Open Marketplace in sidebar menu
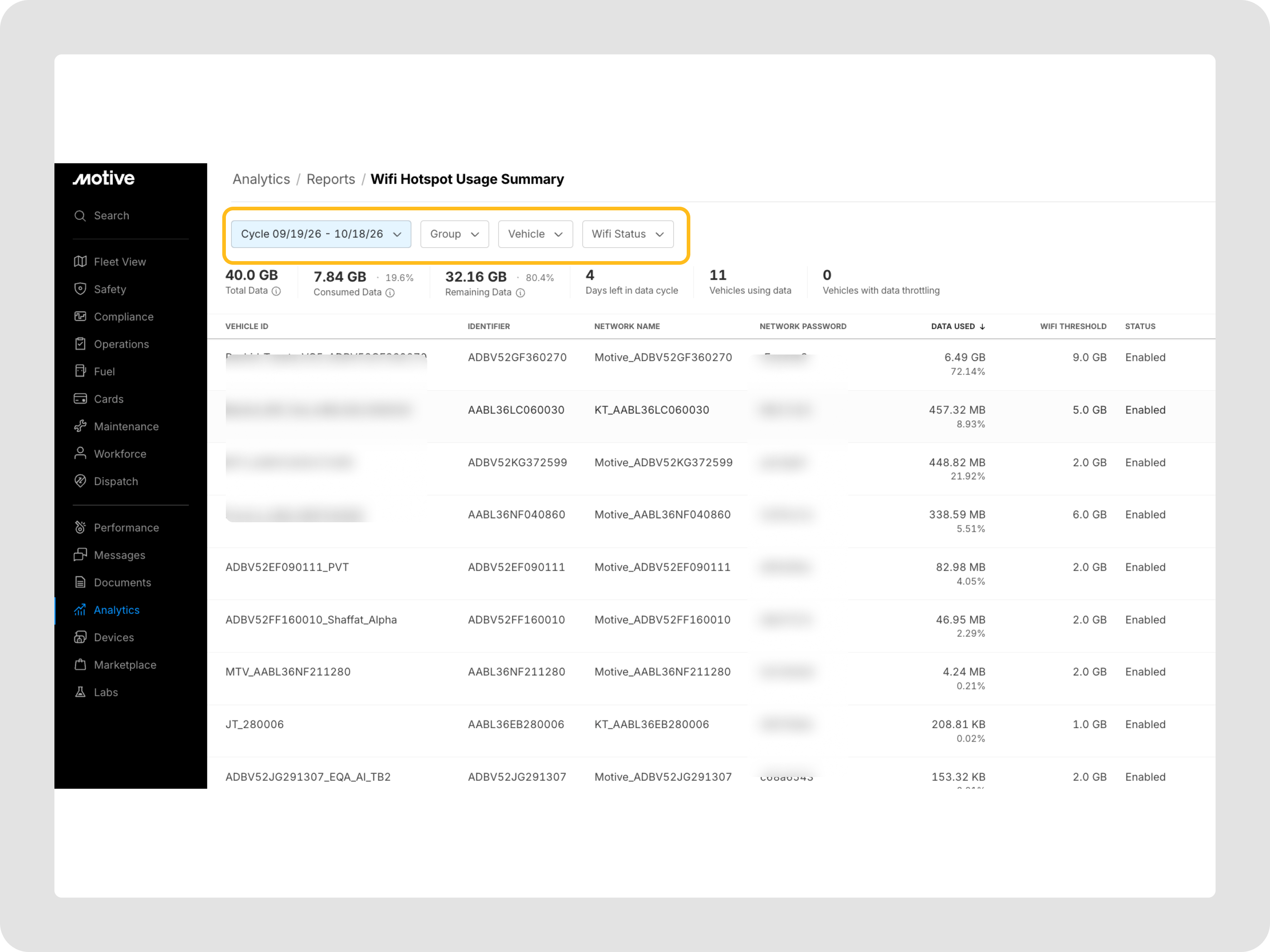This screenshot has width=1270, height=952. click(125, 665)
